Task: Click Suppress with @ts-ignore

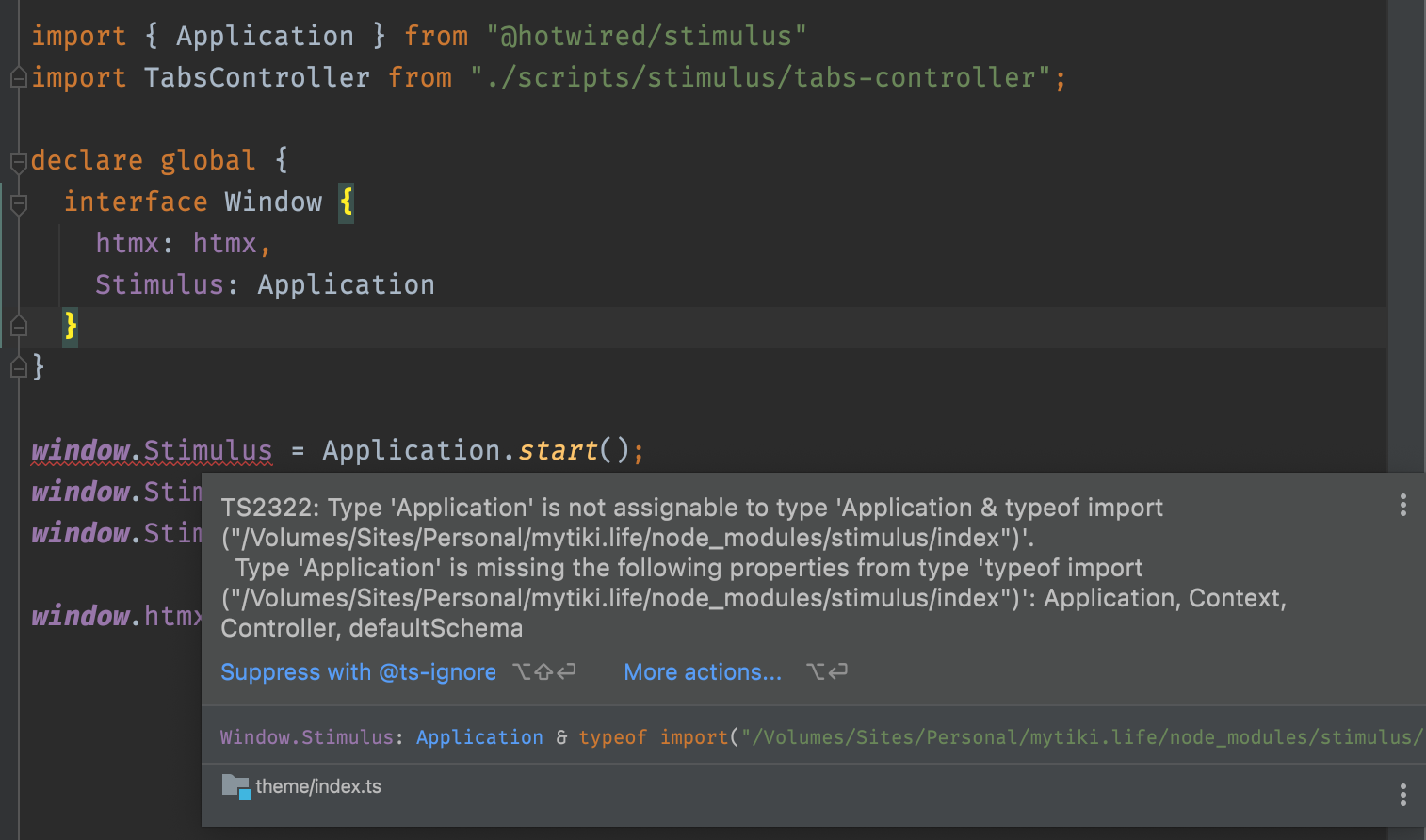Action: point(358,671)
